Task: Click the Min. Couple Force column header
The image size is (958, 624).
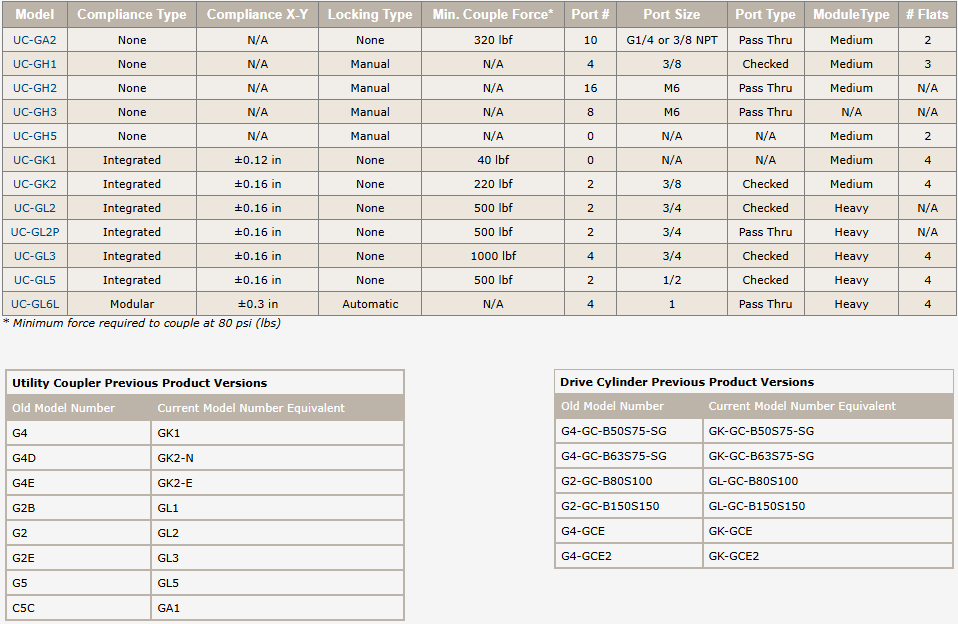Action: click(x=493, y=14)
